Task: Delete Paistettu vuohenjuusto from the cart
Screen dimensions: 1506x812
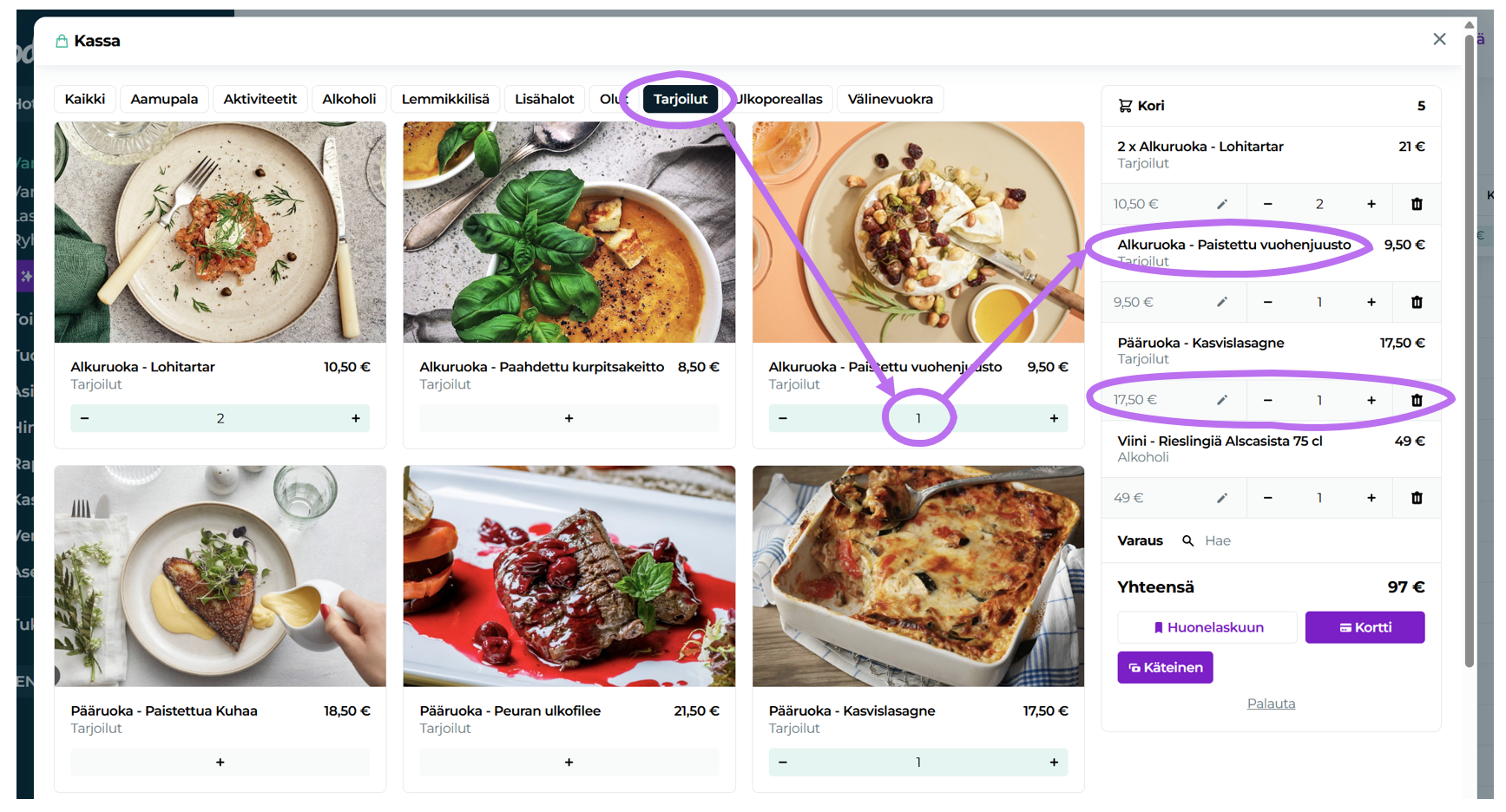Action: [x=1416, y=302]
